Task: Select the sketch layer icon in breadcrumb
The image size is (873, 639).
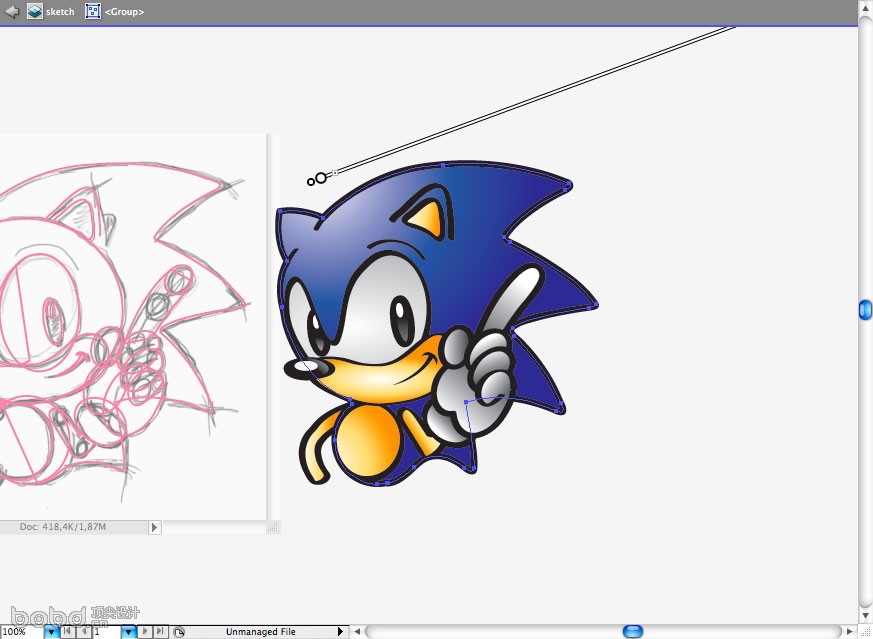Action: (35, 11)
